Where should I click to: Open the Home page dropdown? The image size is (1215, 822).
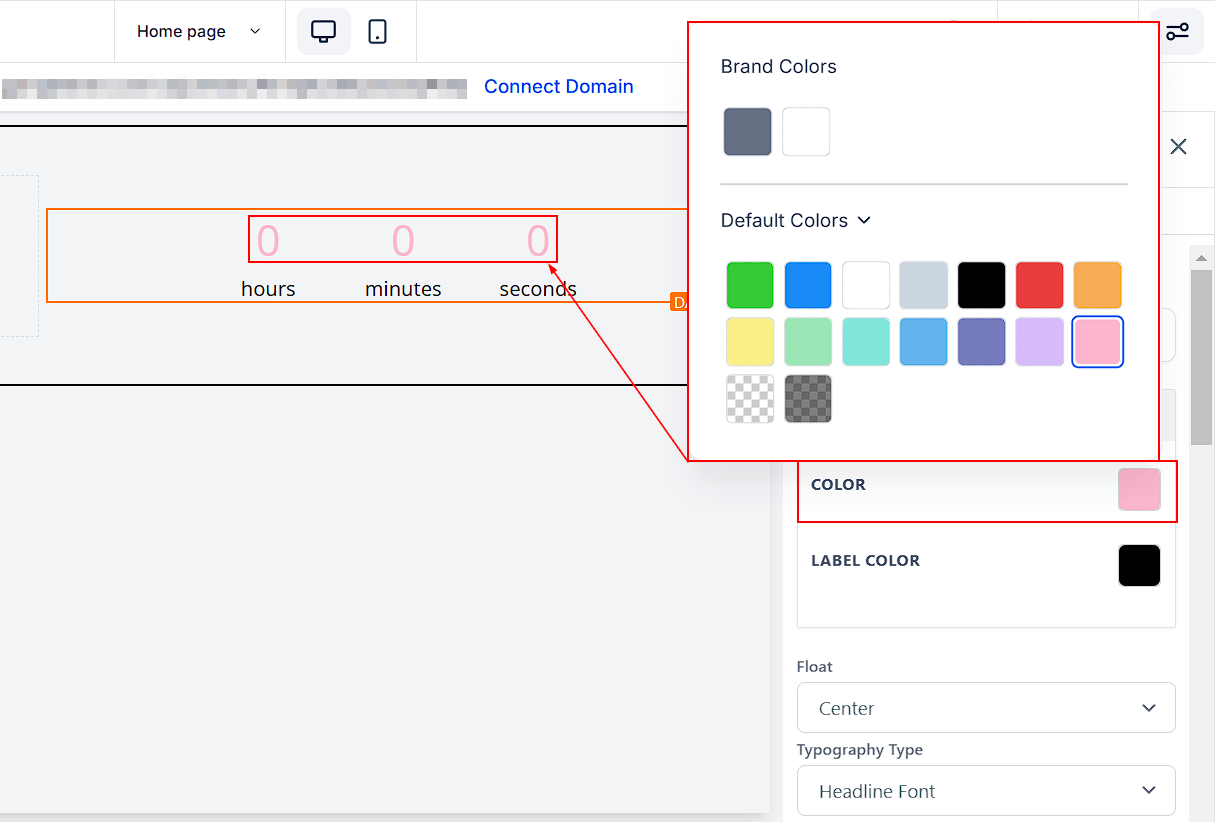click(x=199, y=31)
